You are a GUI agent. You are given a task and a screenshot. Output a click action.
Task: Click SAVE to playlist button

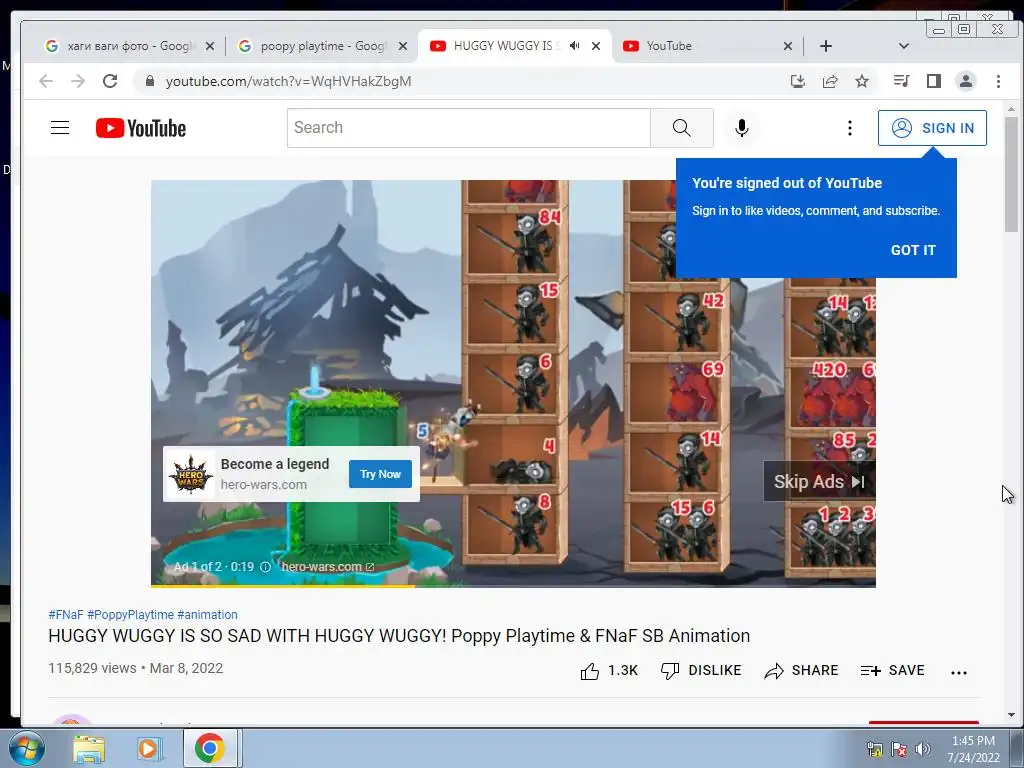pyautogui.click(x=892, y=671)
